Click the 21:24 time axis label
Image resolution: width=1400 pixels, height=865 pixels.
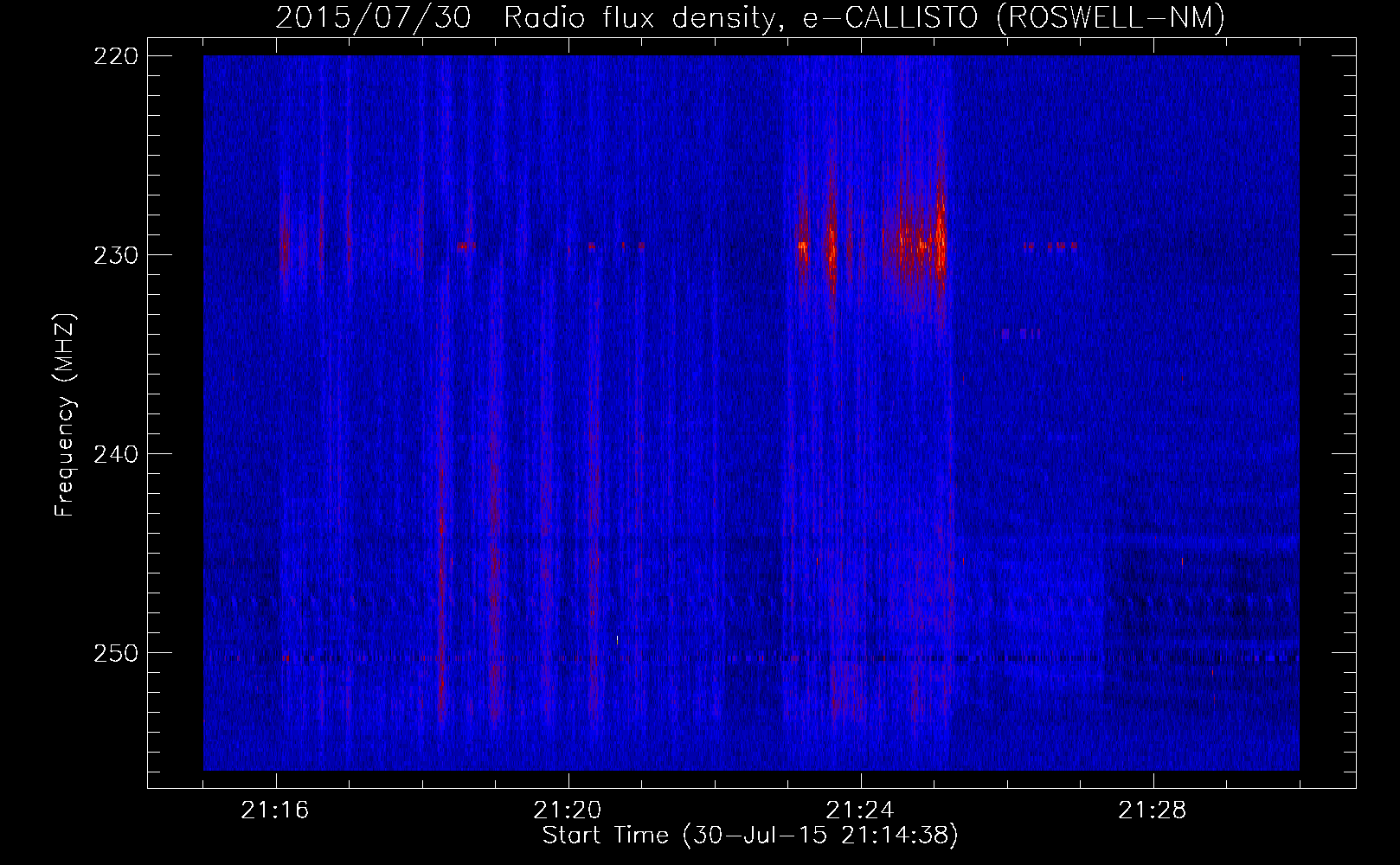coord(860,811)
